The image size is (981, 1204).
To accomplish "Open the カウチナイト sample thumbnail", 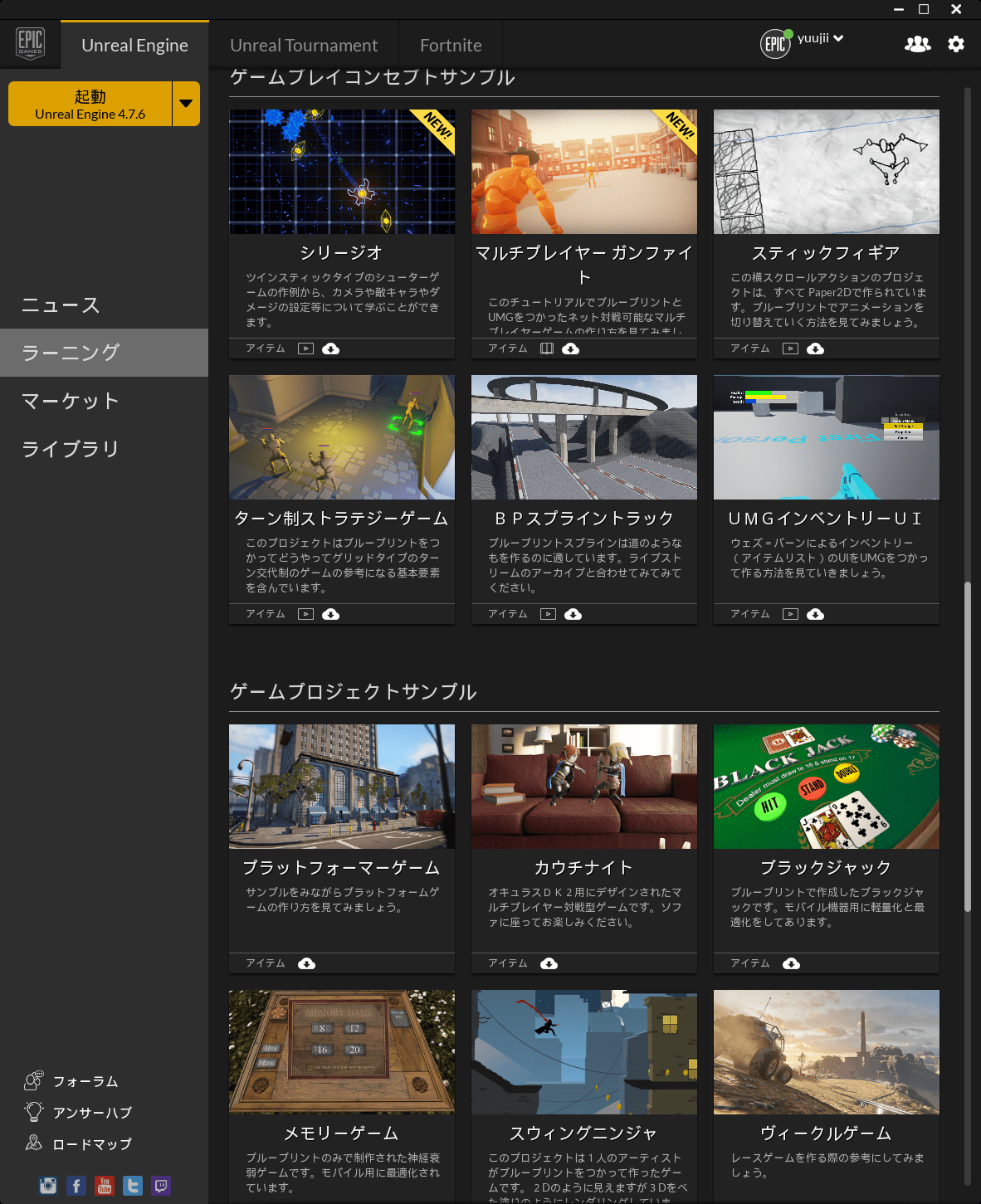I will pyautogui.click(x=583, y=787).
